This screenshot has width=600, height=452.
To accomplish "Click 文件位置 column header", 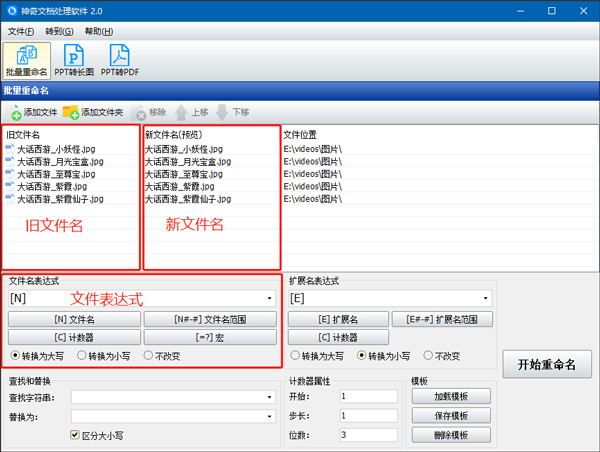I will pos(300,135).
